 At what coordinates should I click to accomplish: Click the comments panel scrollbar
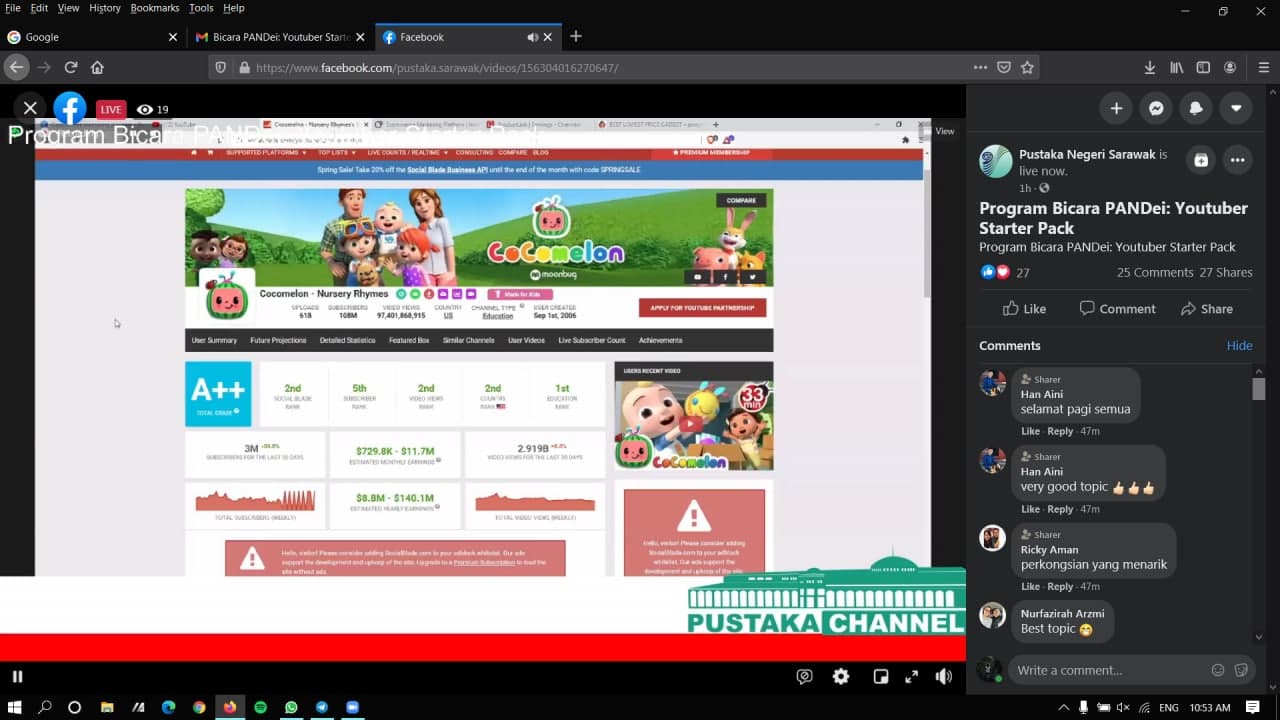pos(1259,388)
